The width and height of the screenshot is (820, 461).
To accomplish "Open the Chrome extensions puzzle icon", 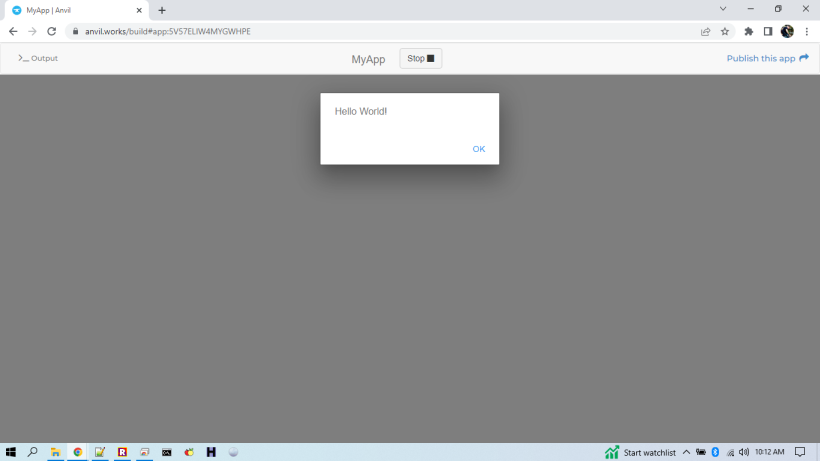I will (x=748, y=31).
